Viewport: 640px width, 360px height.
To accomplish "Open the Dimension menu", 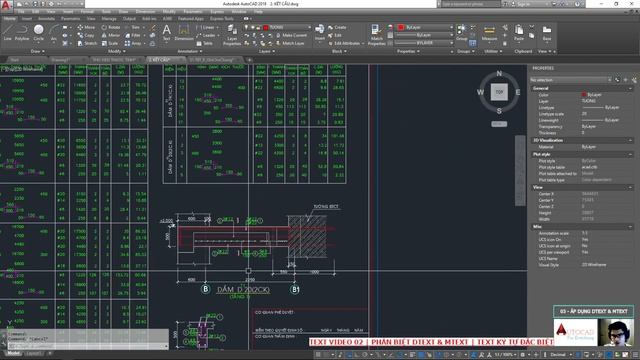I will (145, 12).
